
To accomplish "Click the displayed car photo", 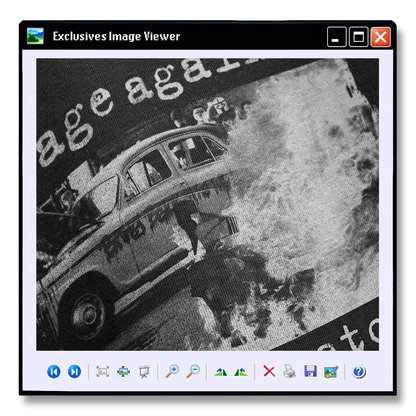I will pyautogui.click(x=207, y=204).
